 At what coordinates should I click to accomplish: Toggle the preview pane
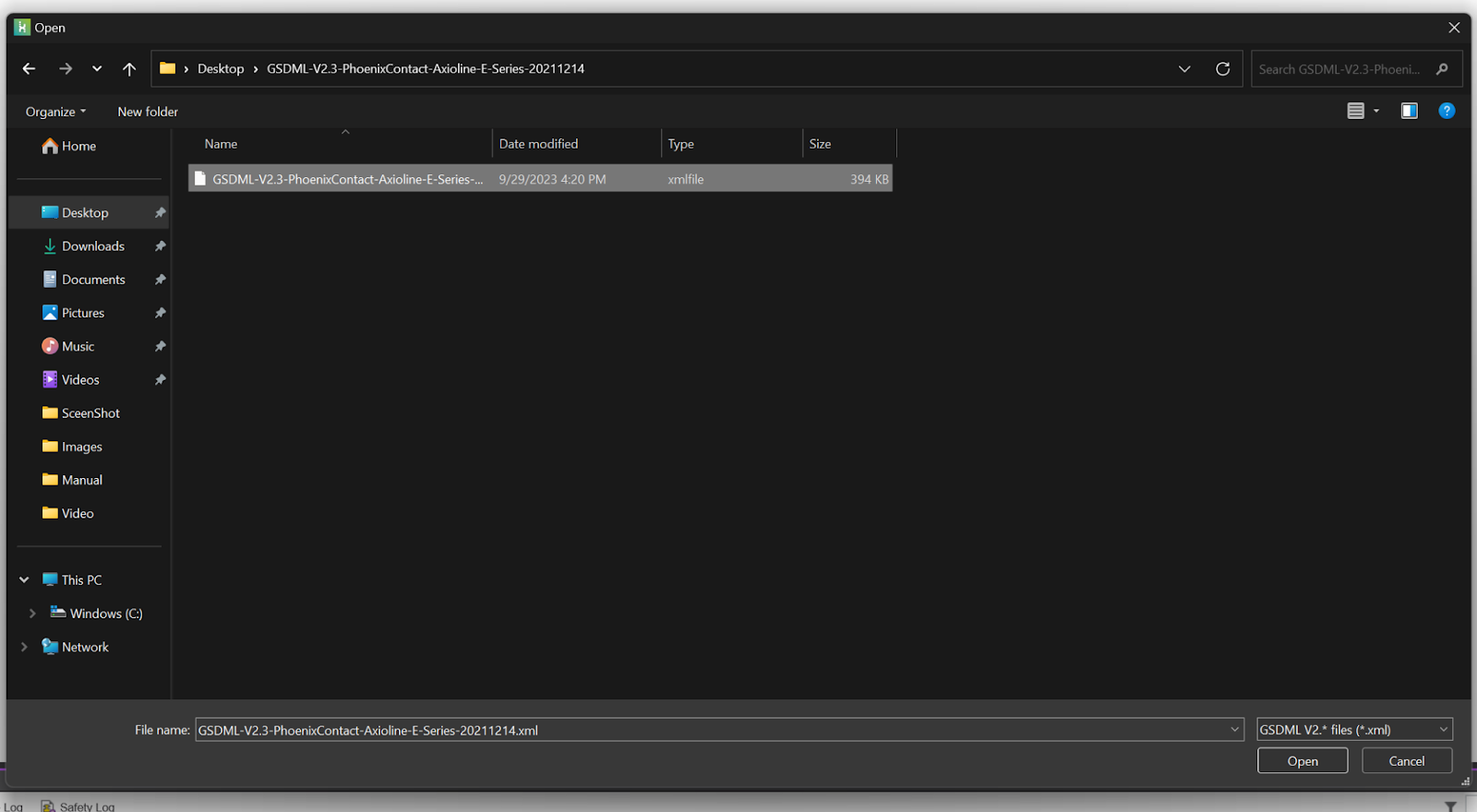[1409, 111]
